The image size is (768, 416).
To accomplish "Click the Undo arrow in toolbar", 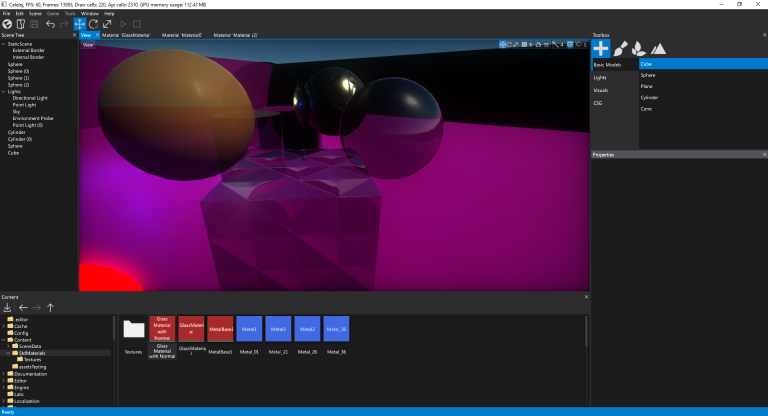I will (50, 23).
